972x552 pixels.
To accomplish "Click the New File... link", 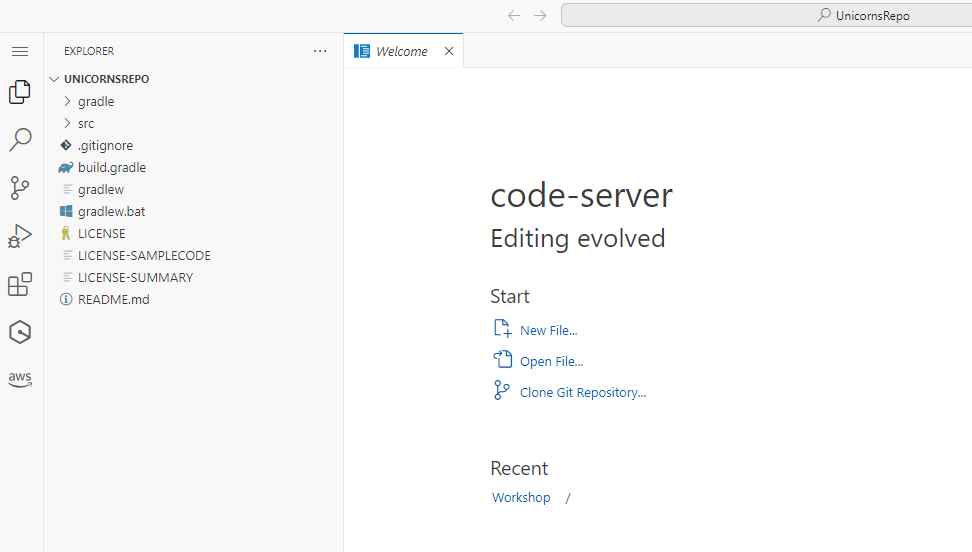I will [x=549, y=331].
